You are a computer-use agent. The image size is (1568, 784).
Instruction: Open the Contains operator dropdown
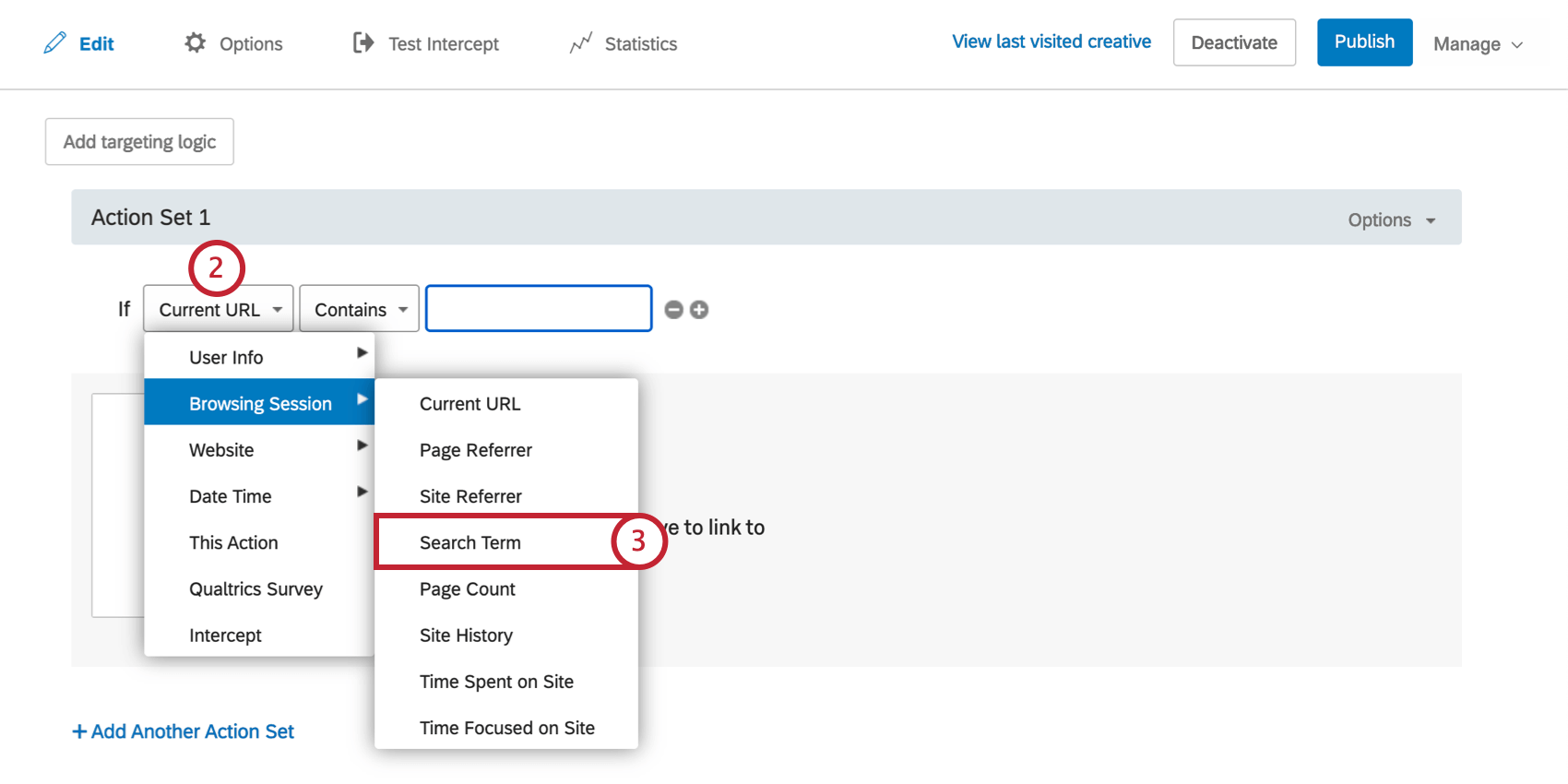click(359, 309)
